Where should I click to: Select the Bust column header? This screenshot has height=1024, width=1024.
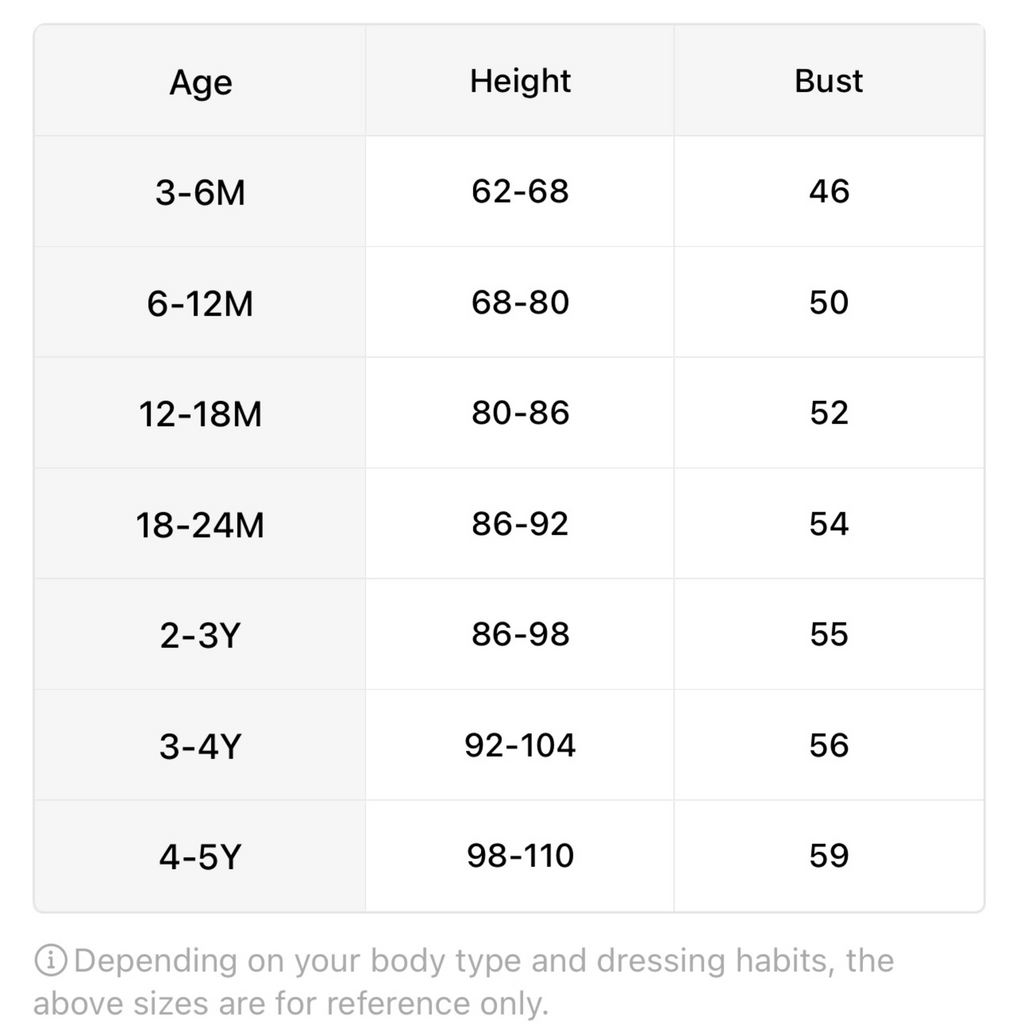(828, 81)
